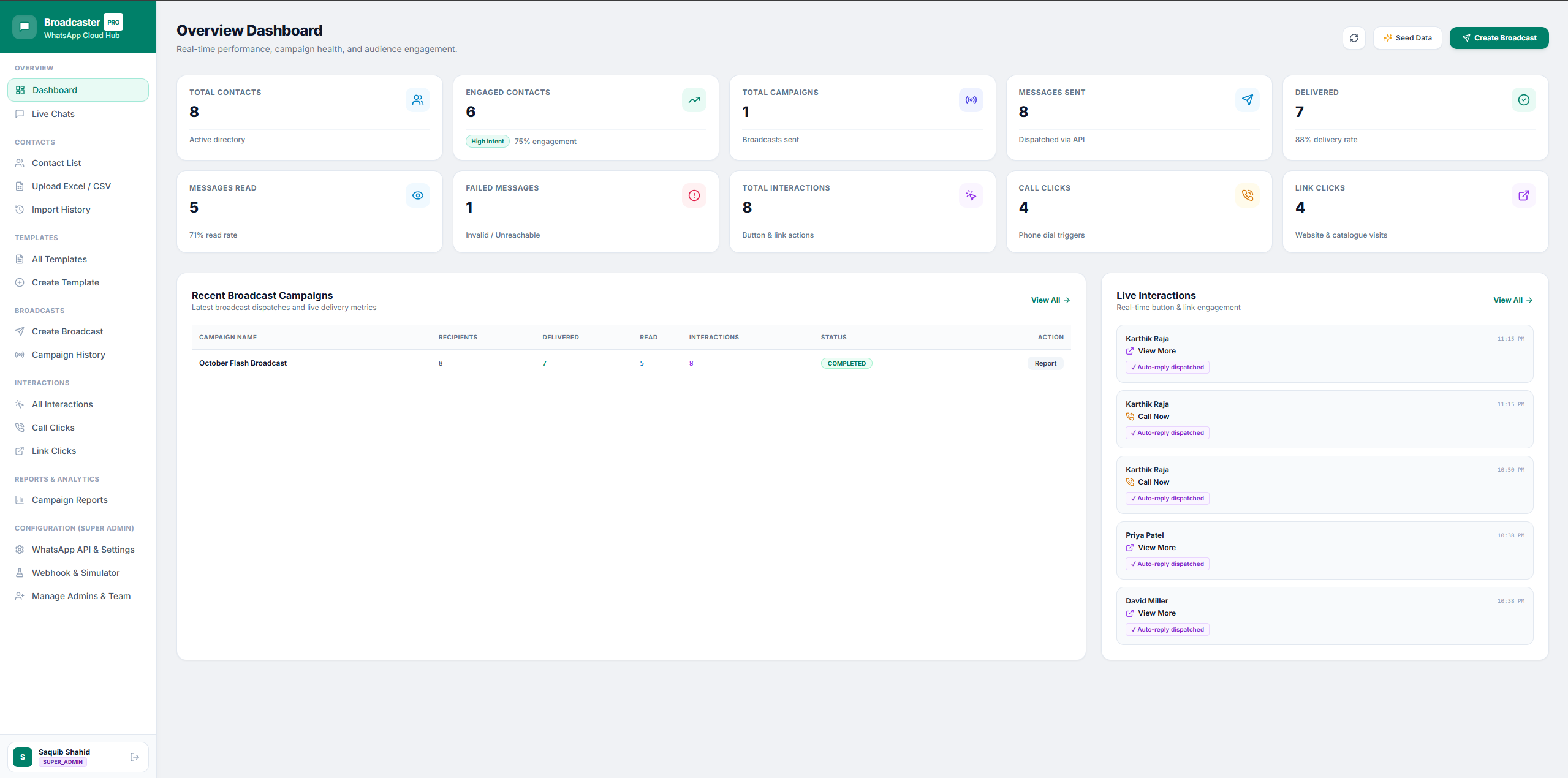Click the Failed Messages alert icon

click(694, 195)
